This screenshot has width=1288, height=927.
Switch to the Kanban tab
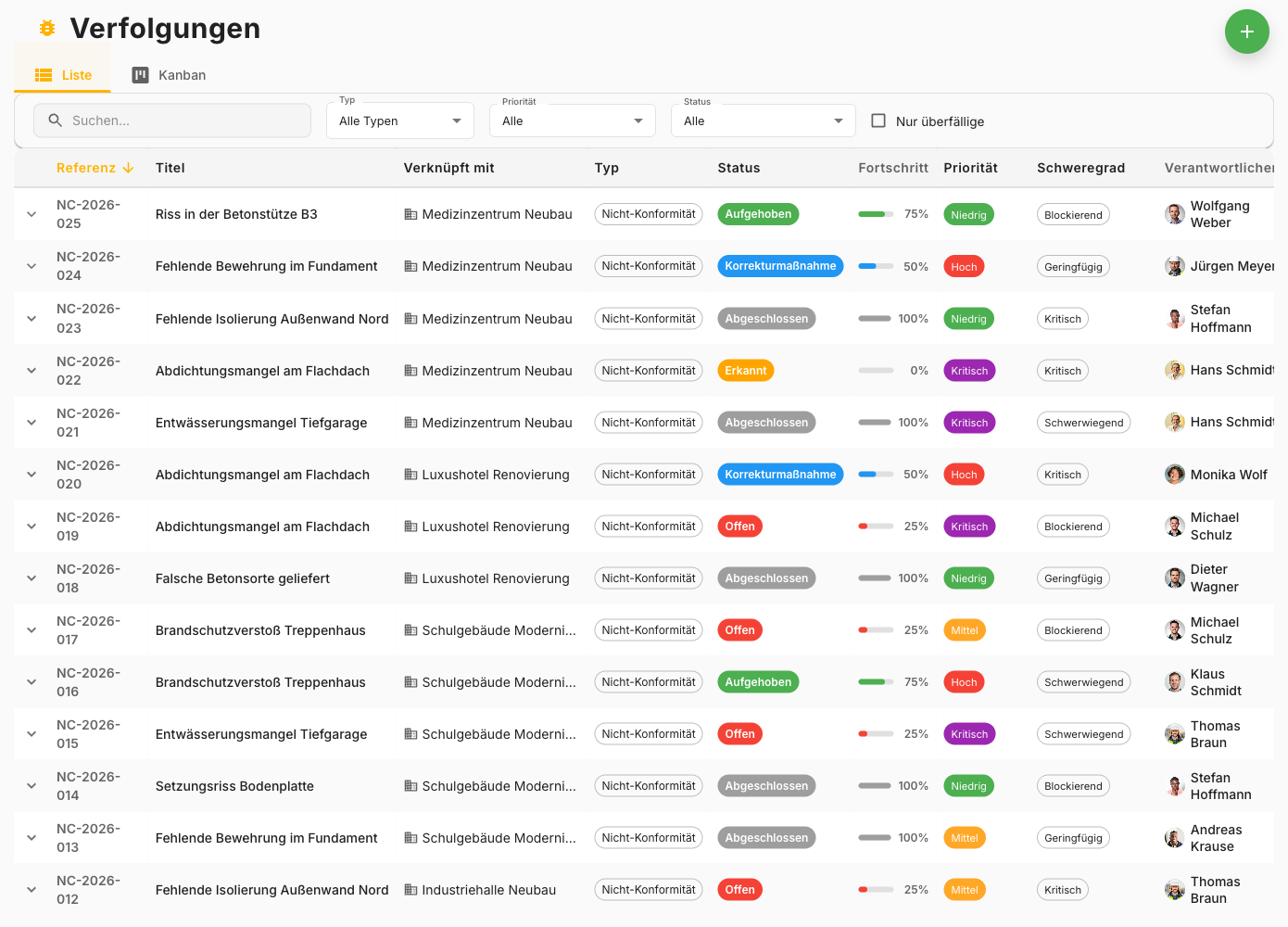(169, 75)
